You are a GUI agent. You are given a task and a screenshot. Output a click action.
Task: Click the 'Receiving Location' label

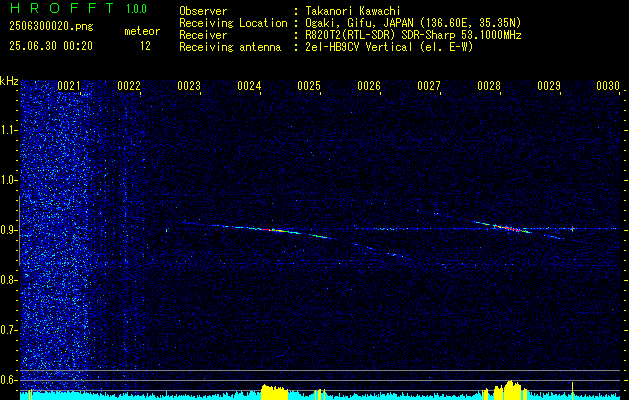click(233, 23)
